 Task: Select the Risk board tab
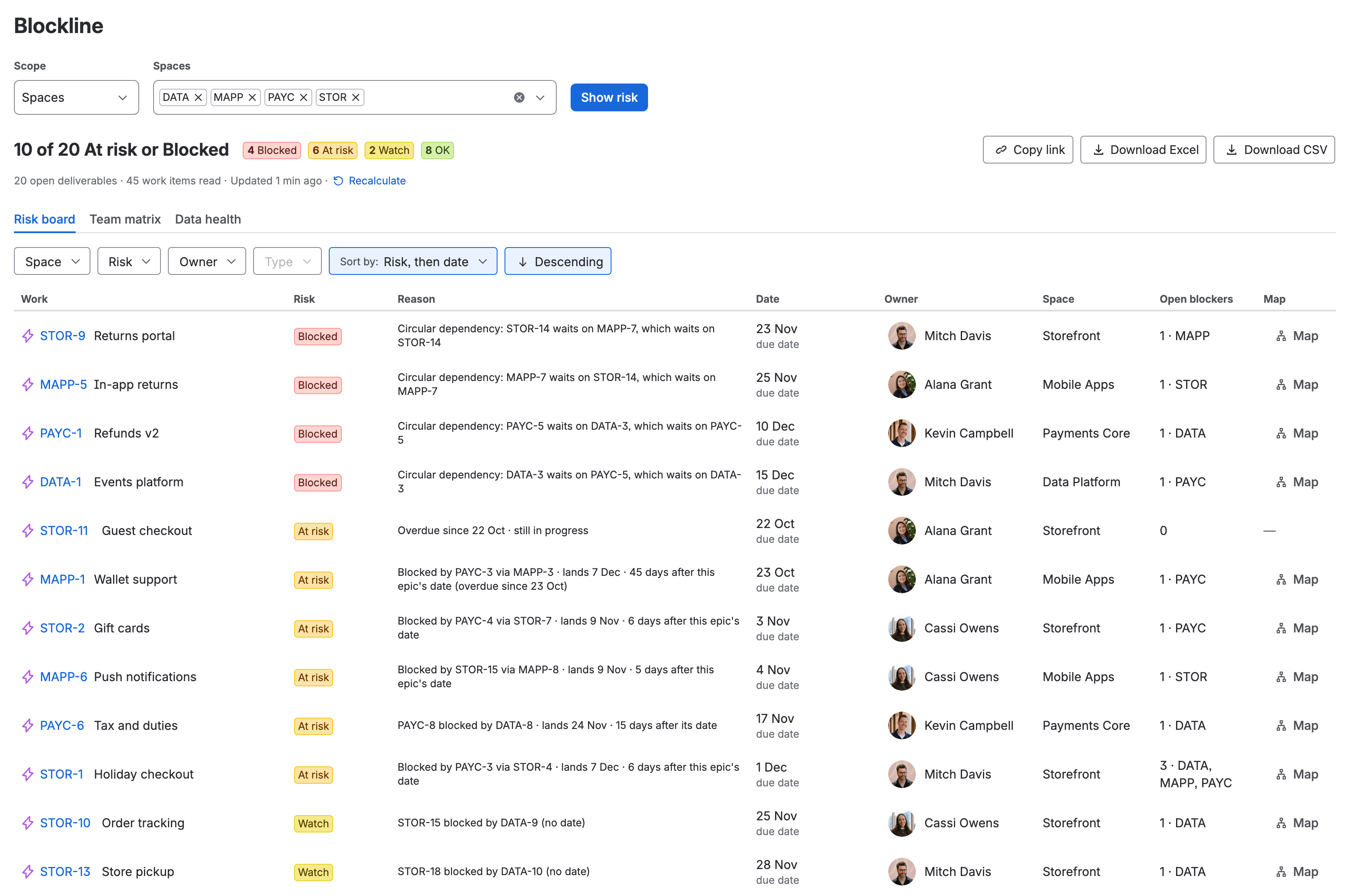click(44, 219)
